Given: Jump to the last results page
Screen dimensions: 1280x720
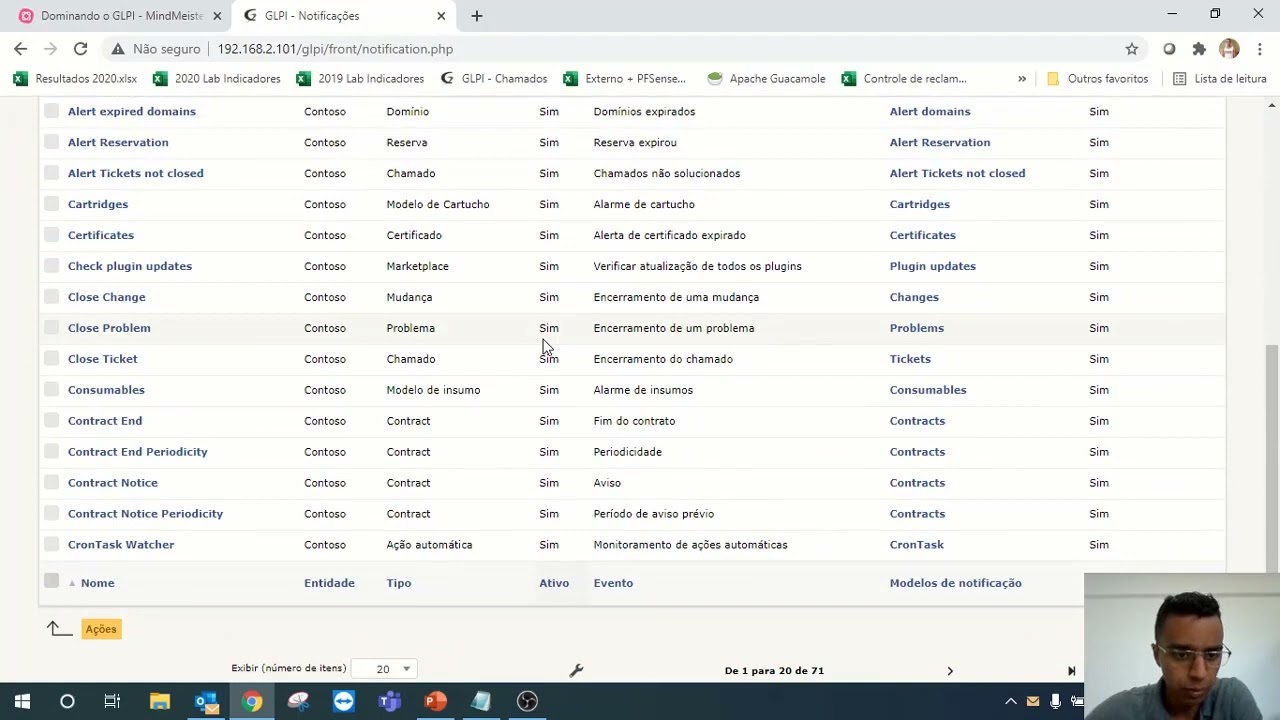Looking at the screenshot, I should point(1071,671).
